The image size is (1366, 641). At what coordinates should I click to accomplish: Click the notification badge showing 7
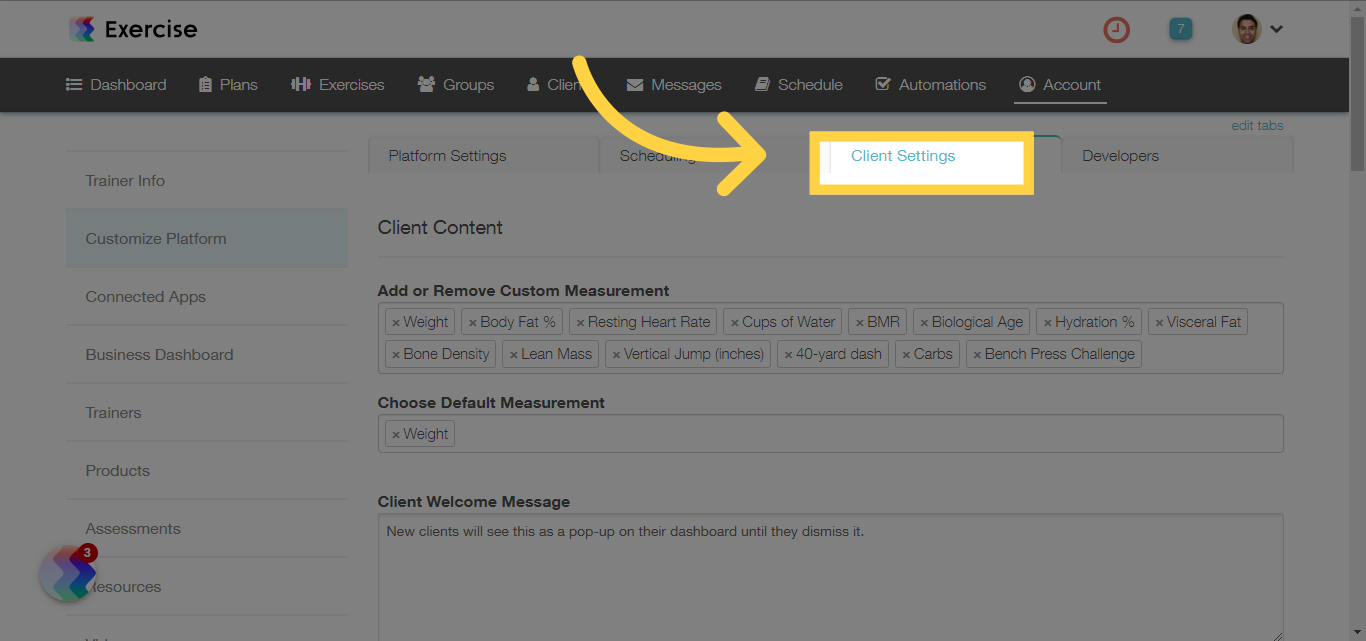click(x=1180, y=29)
